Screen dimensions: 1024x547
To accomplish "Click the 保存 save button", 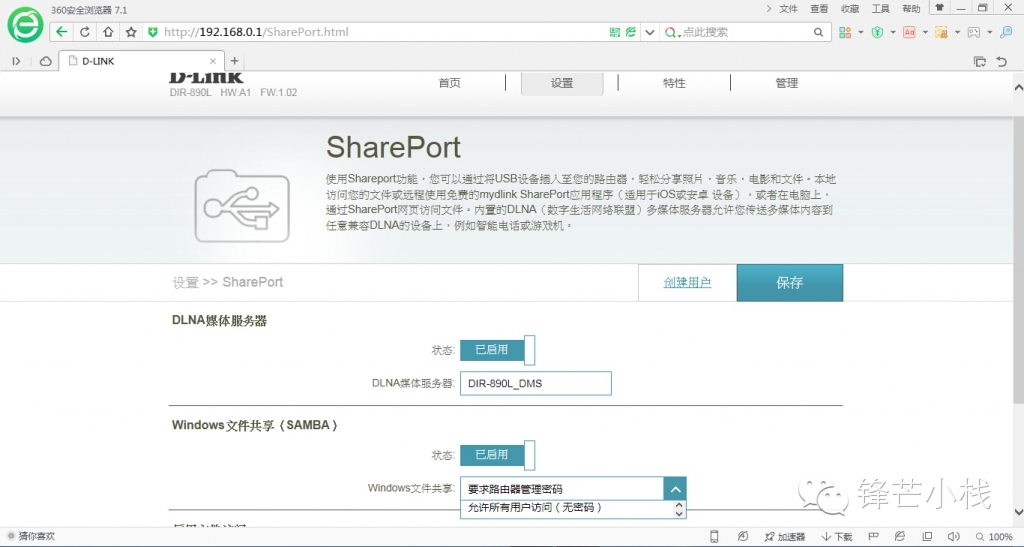I will [x=790, y=283].
